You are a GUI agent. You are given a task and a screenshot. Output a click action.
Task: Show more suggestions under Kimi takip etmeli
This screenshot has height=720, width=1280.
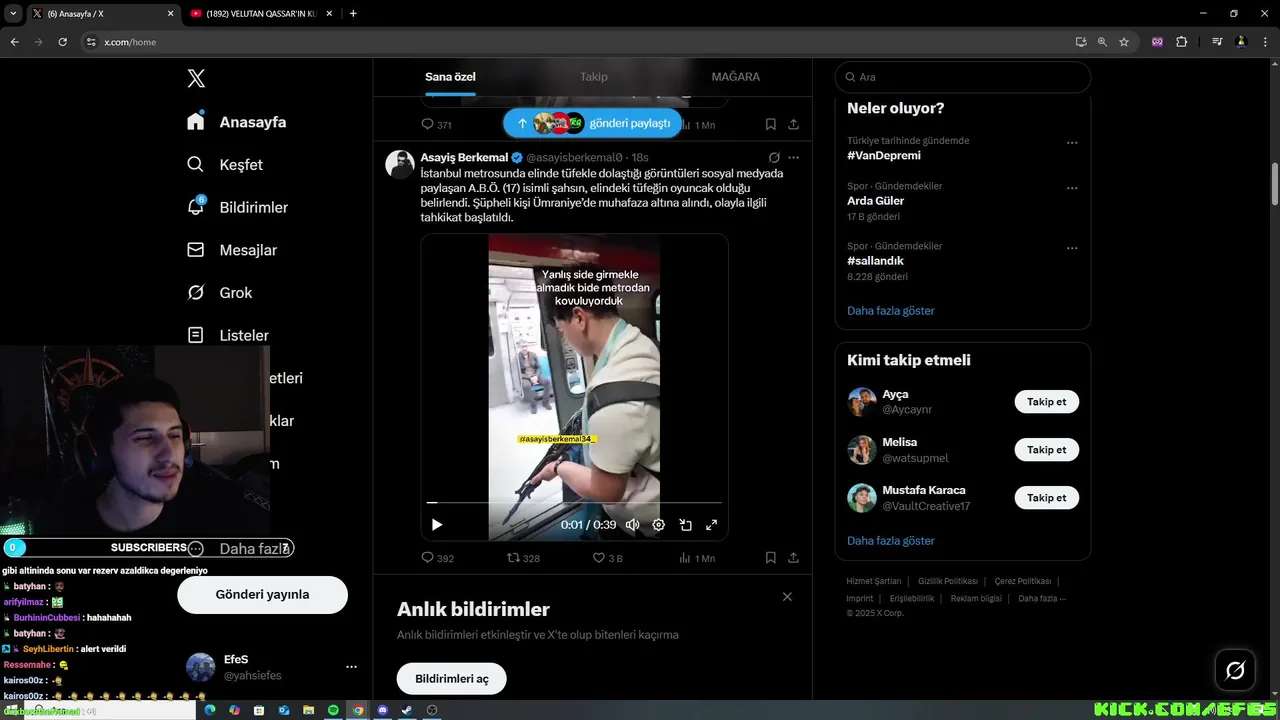pos(891,541)
